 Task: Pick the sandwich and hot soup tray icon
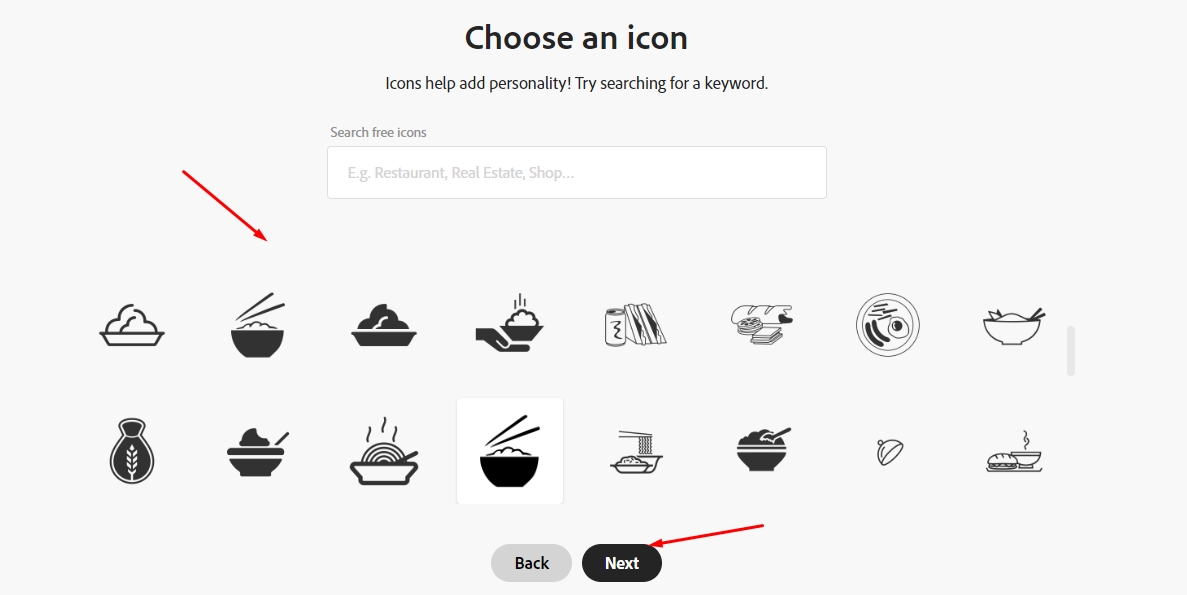1014,452
